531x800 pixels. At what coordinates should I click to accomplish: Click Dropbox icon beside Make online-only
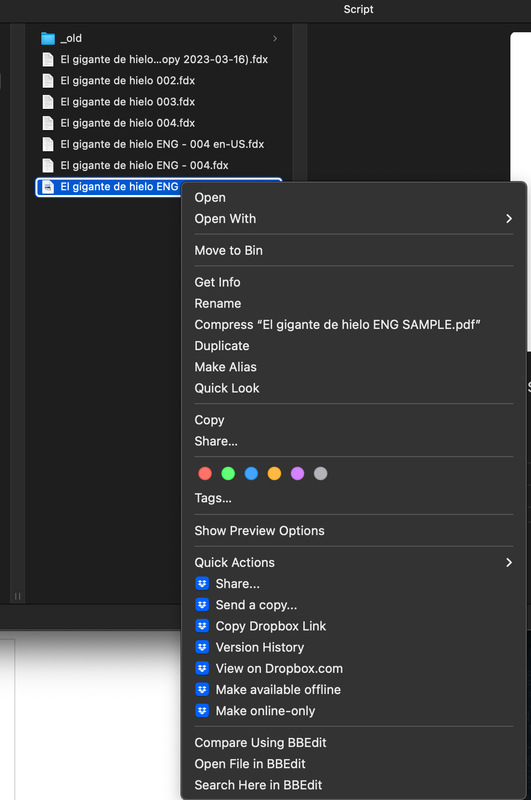point(203,710)
